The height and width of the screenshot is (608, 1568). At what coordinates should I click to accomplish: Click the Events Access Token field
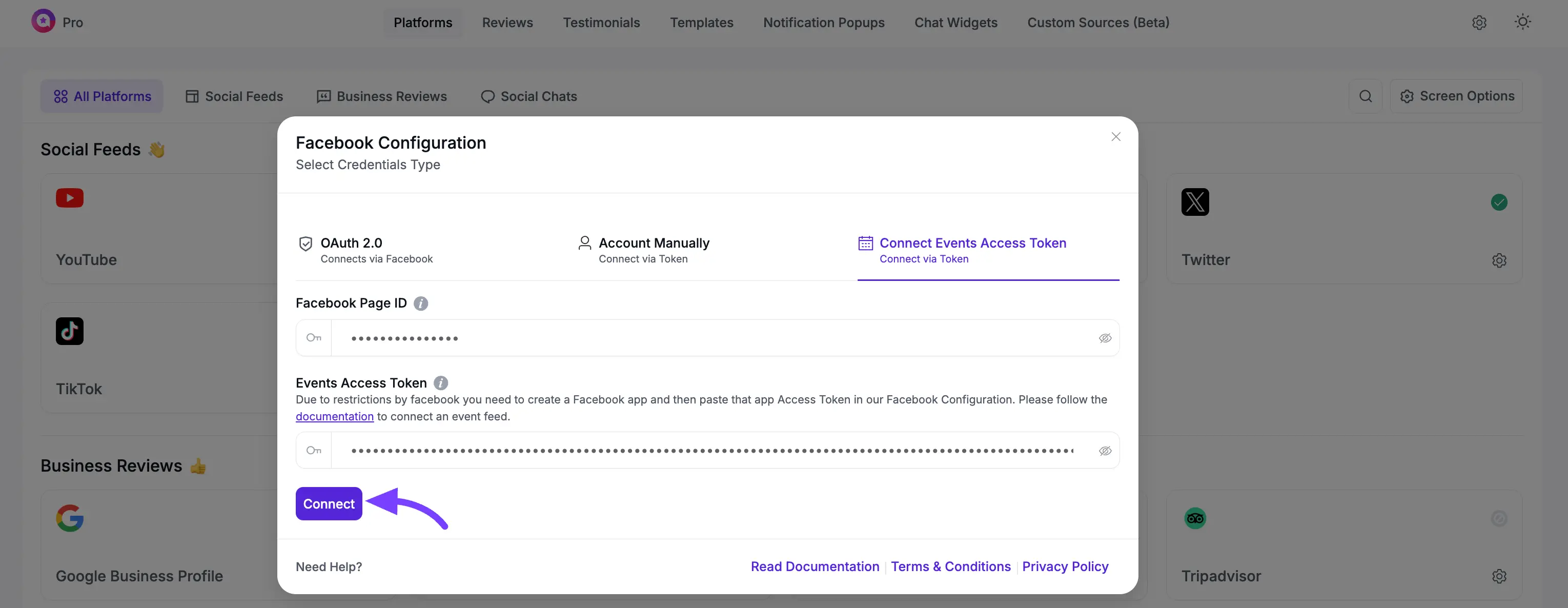pyautogui.click(x=712, y=451)
